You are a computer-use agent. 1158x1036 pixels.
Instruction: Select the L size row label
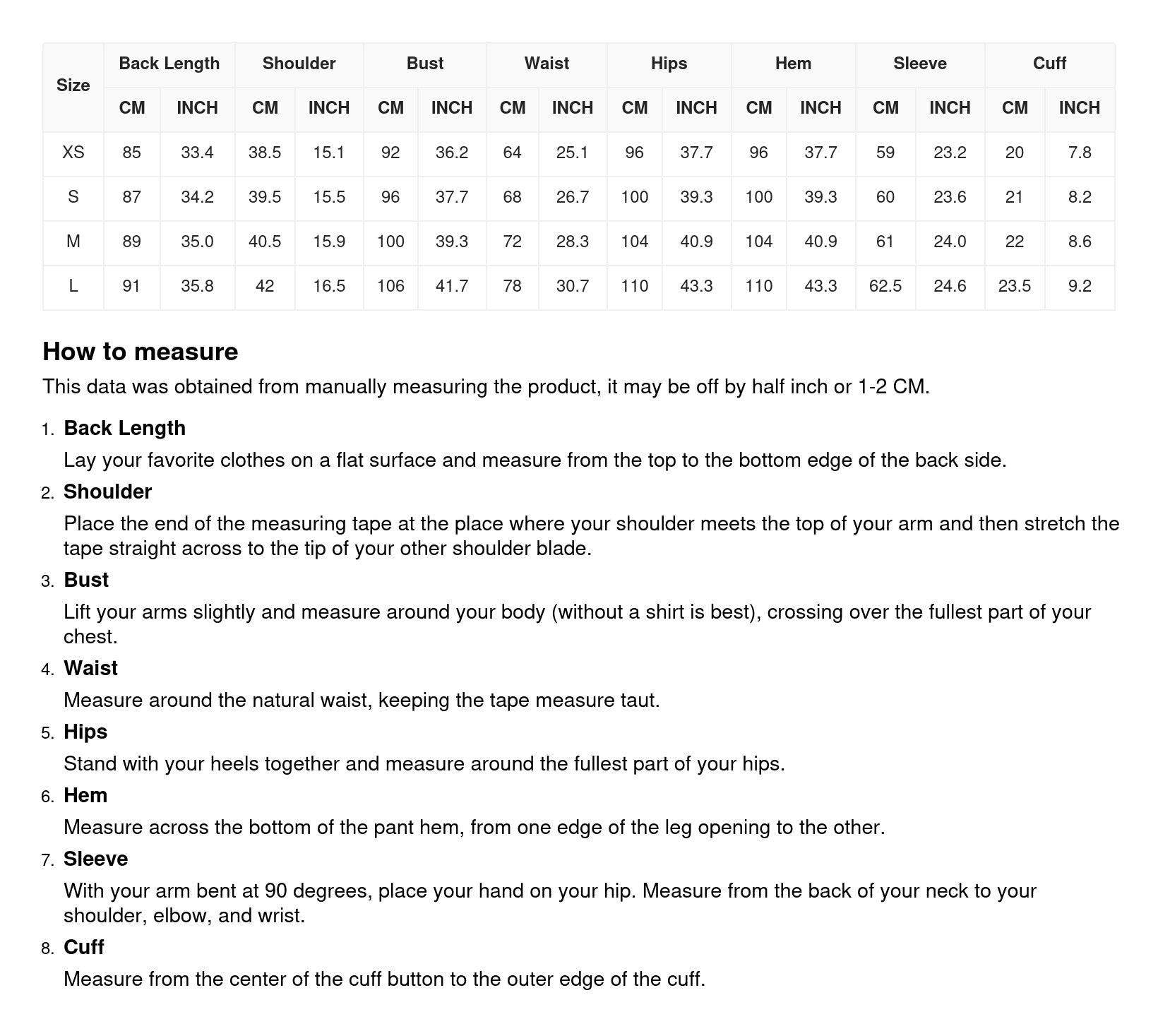73,286
